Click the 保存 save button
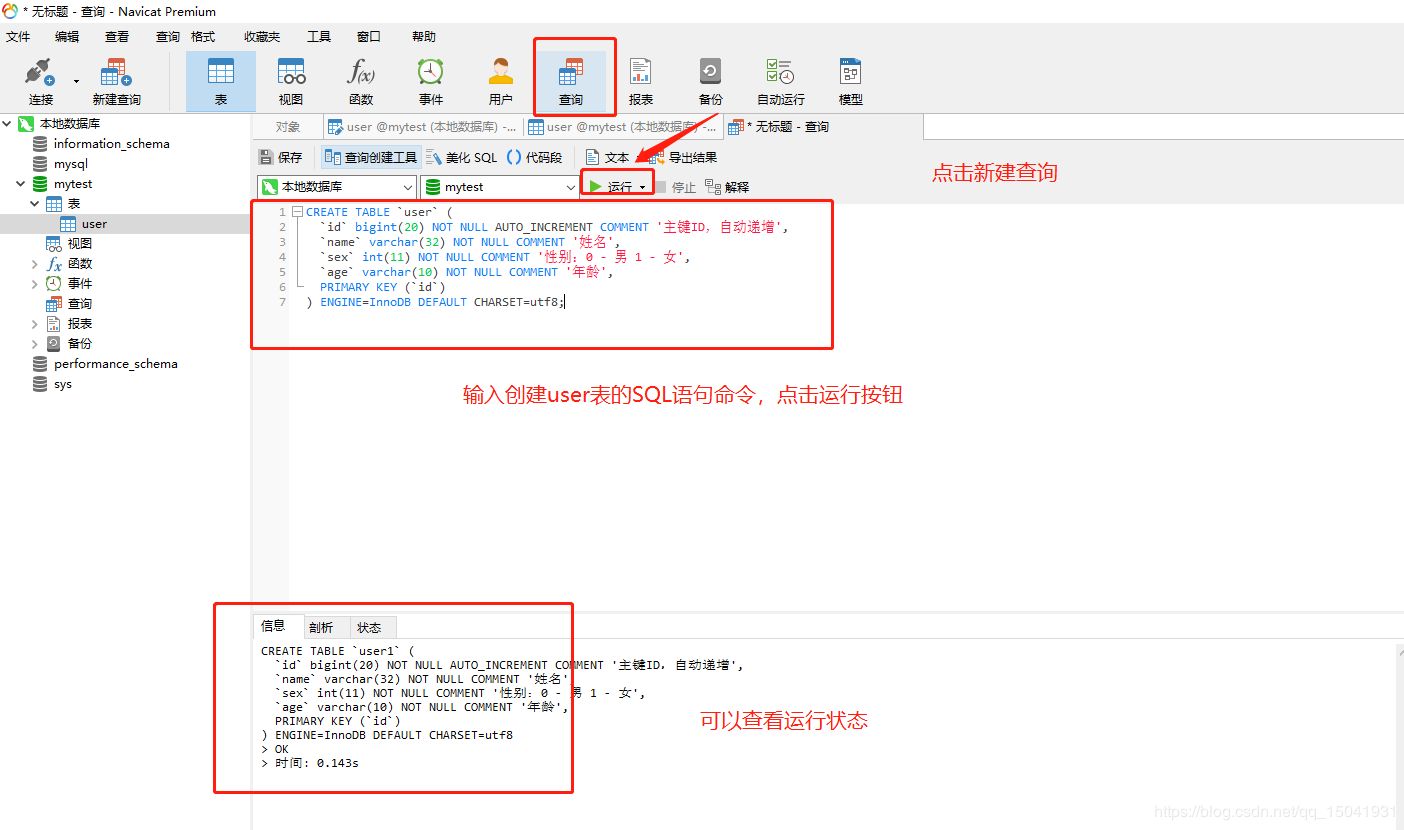1404x830 pixels. click(x=280, y=157)
